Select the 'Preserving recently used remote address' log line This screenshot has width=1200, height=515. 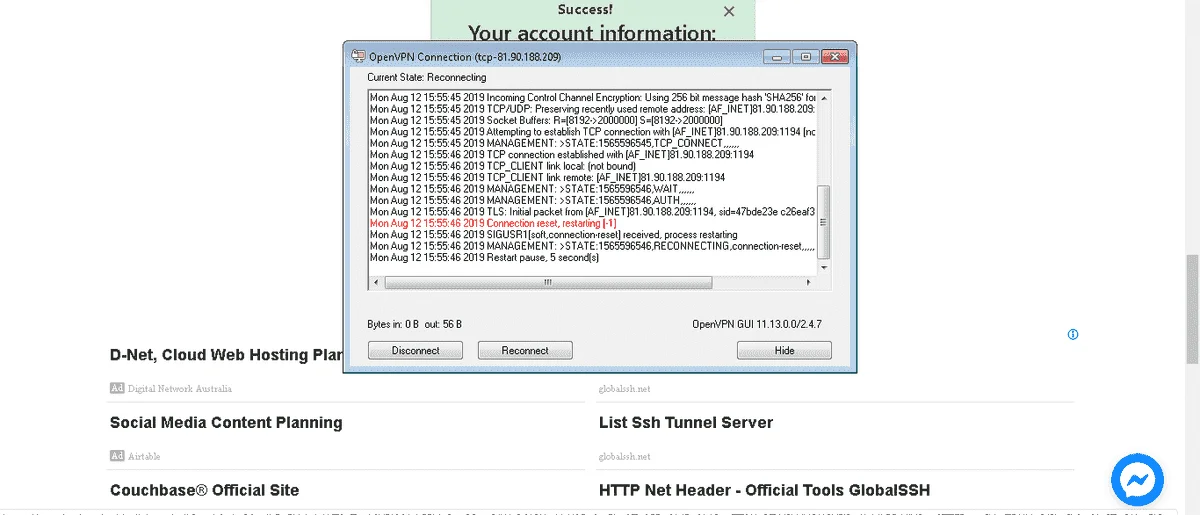click(x=593, y=108)
